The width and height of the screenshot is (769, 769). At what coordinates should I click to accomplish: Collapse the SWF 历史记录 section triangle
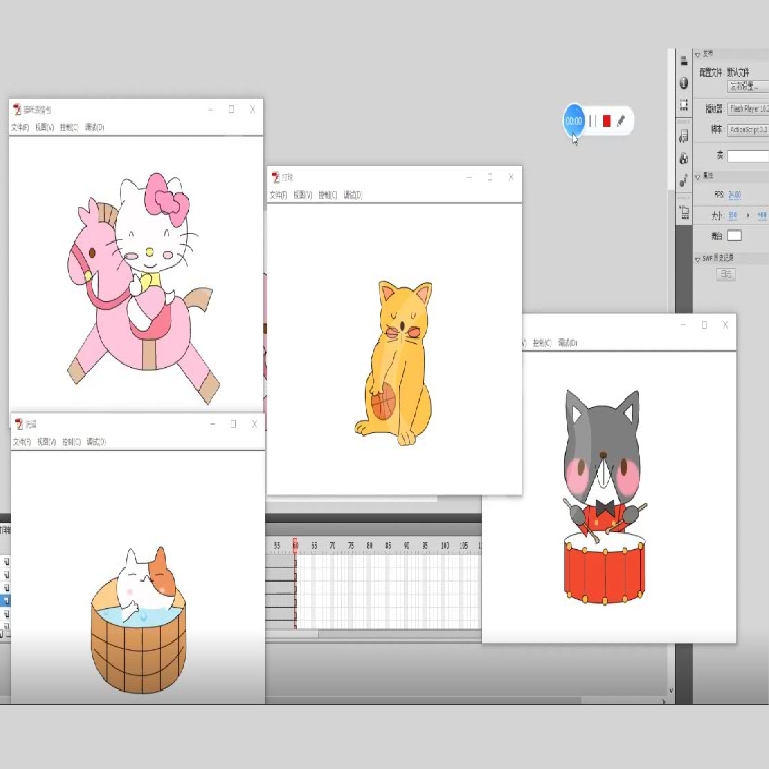coord(697,258)
